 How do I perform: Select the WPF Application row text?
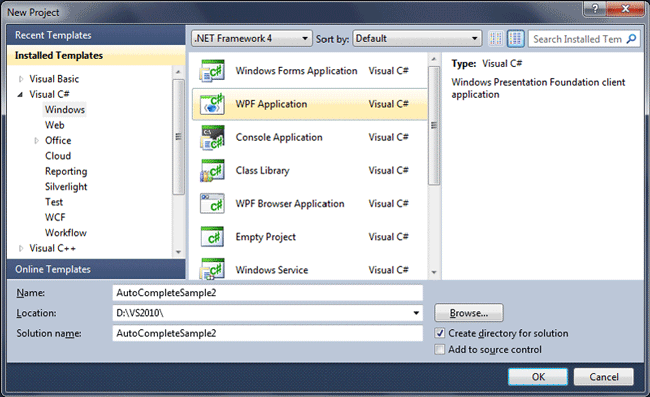[x=271, y=104]
